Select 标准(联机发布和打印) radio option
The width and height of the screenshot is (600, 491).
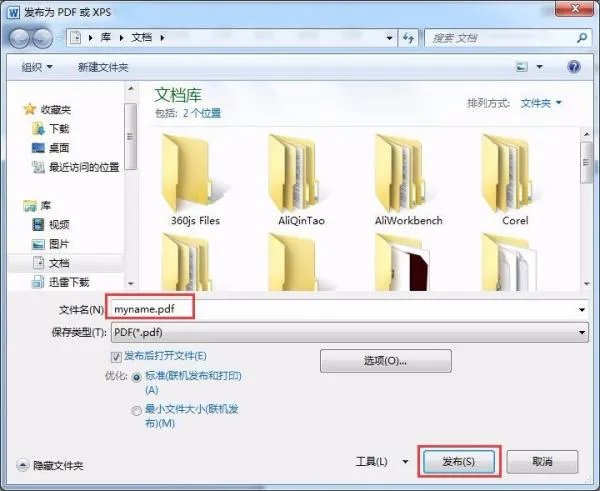(136, 377)
